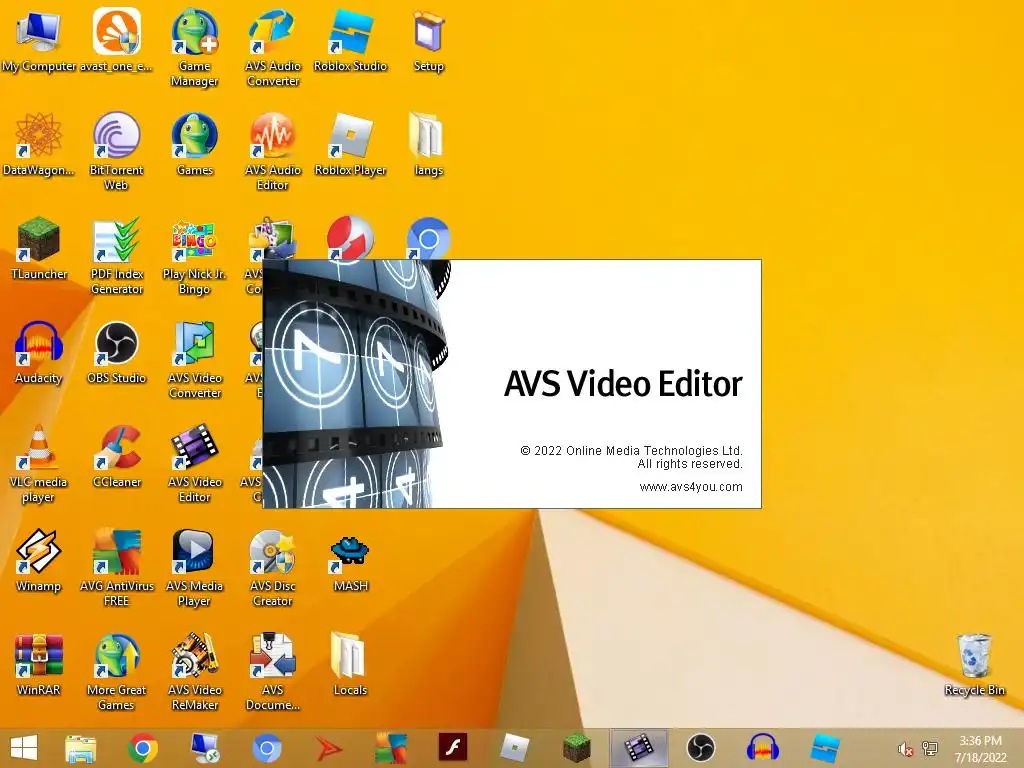Open network status tray icon

pos(930,749)
